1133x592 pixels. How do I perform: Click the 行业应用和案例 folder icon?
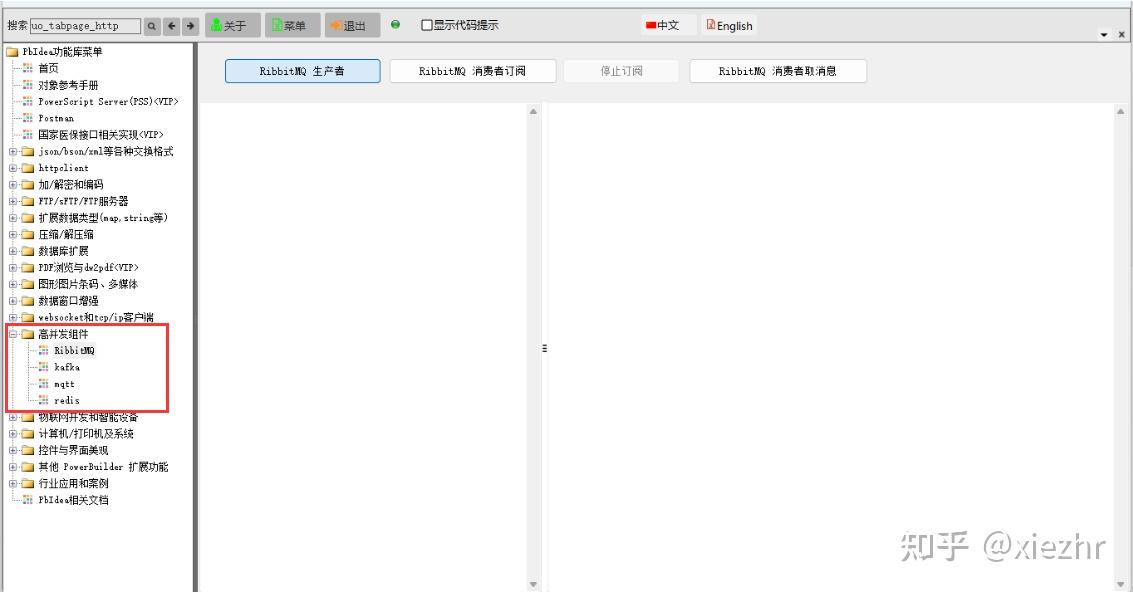(x=27, y=484)
